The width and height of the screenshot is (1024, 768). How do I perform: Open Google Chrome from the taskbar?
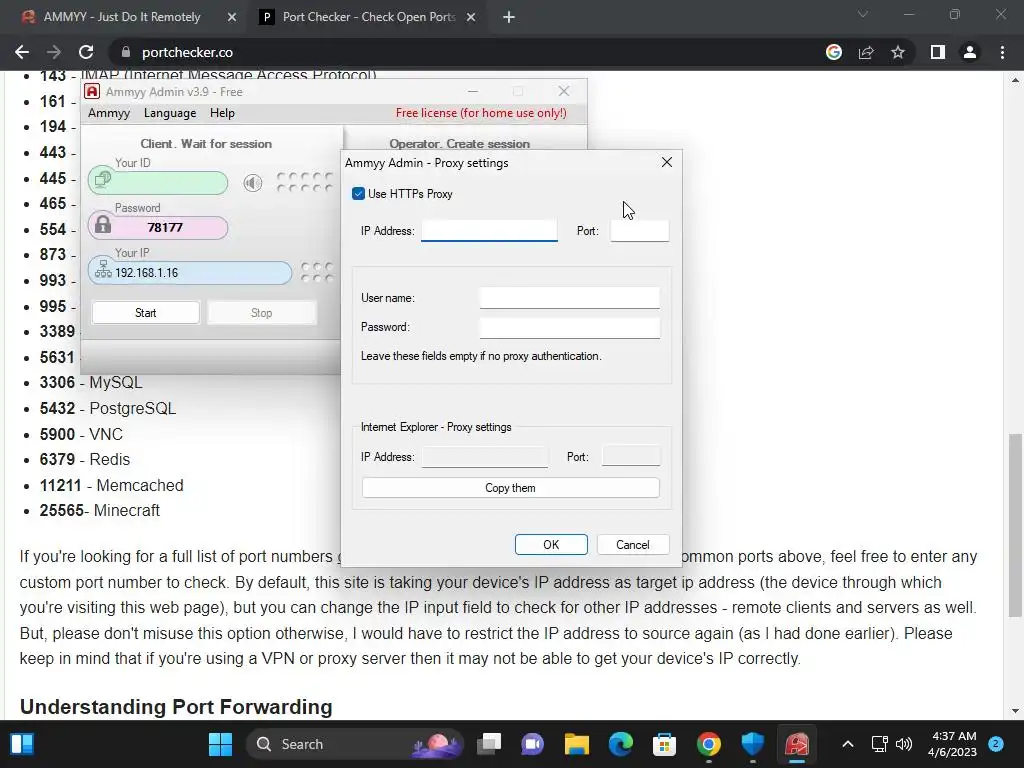pyautogui.click(x=709, y=744)
